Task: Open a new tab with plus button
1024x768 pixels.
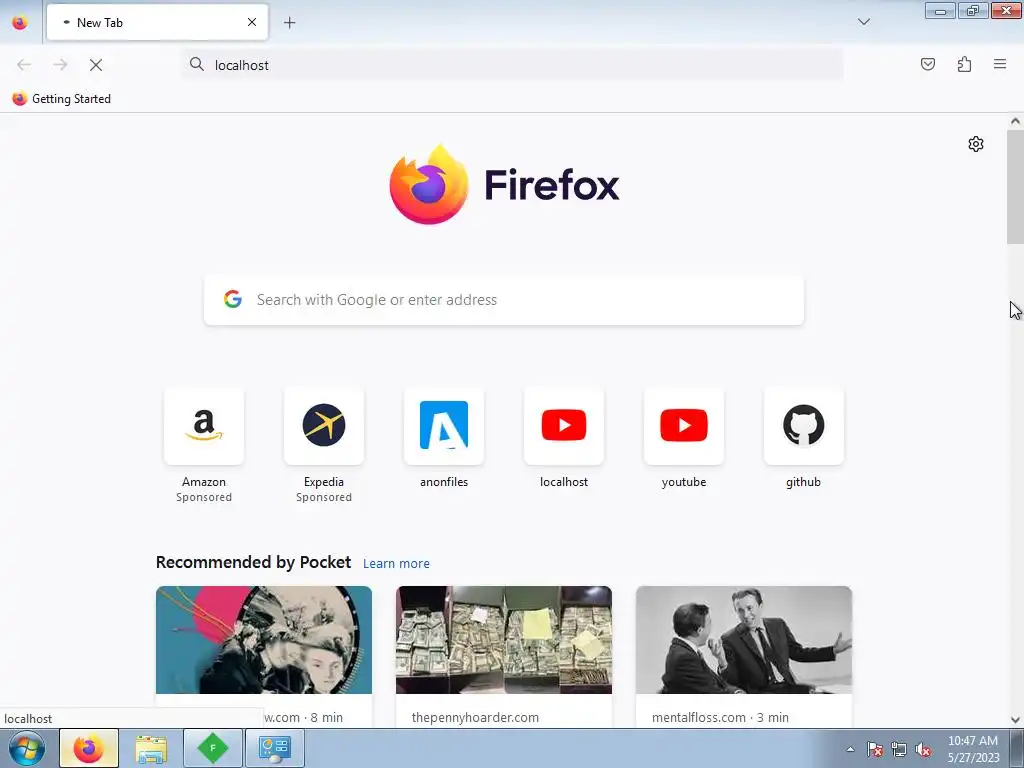Action: 289,23
